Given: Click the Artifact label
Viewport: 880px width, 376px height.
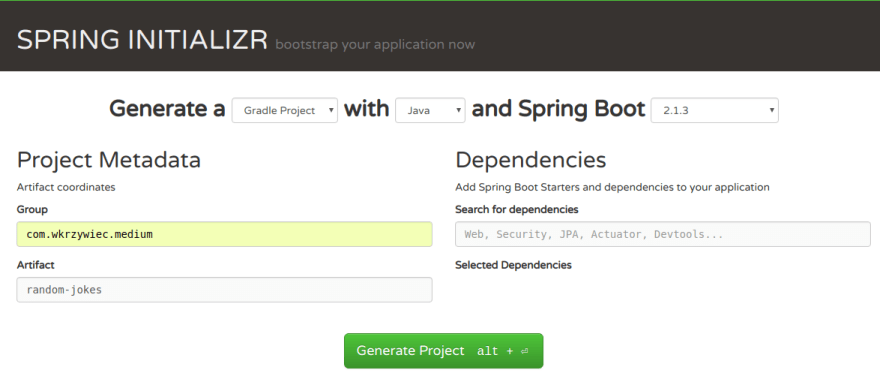Looking at the screenshot, I should [35, 265].
